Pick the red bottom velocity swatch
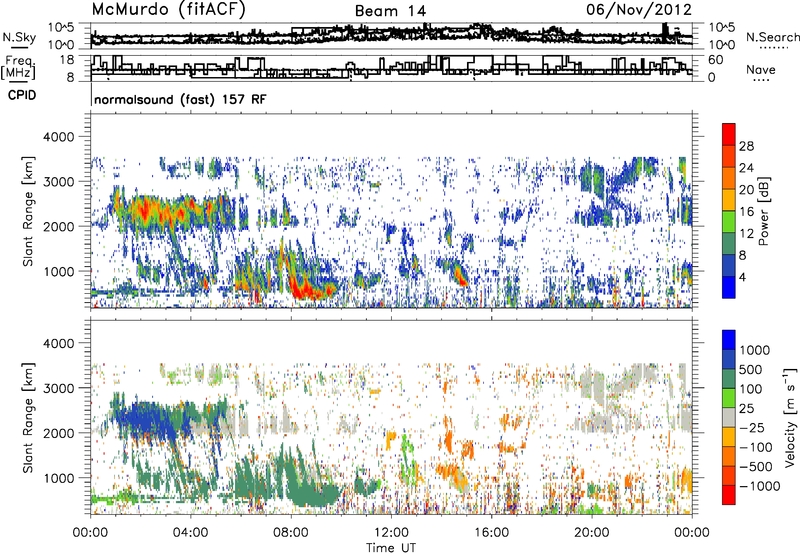Viewport: 800px width, 554px height. (x=729, y=495)
